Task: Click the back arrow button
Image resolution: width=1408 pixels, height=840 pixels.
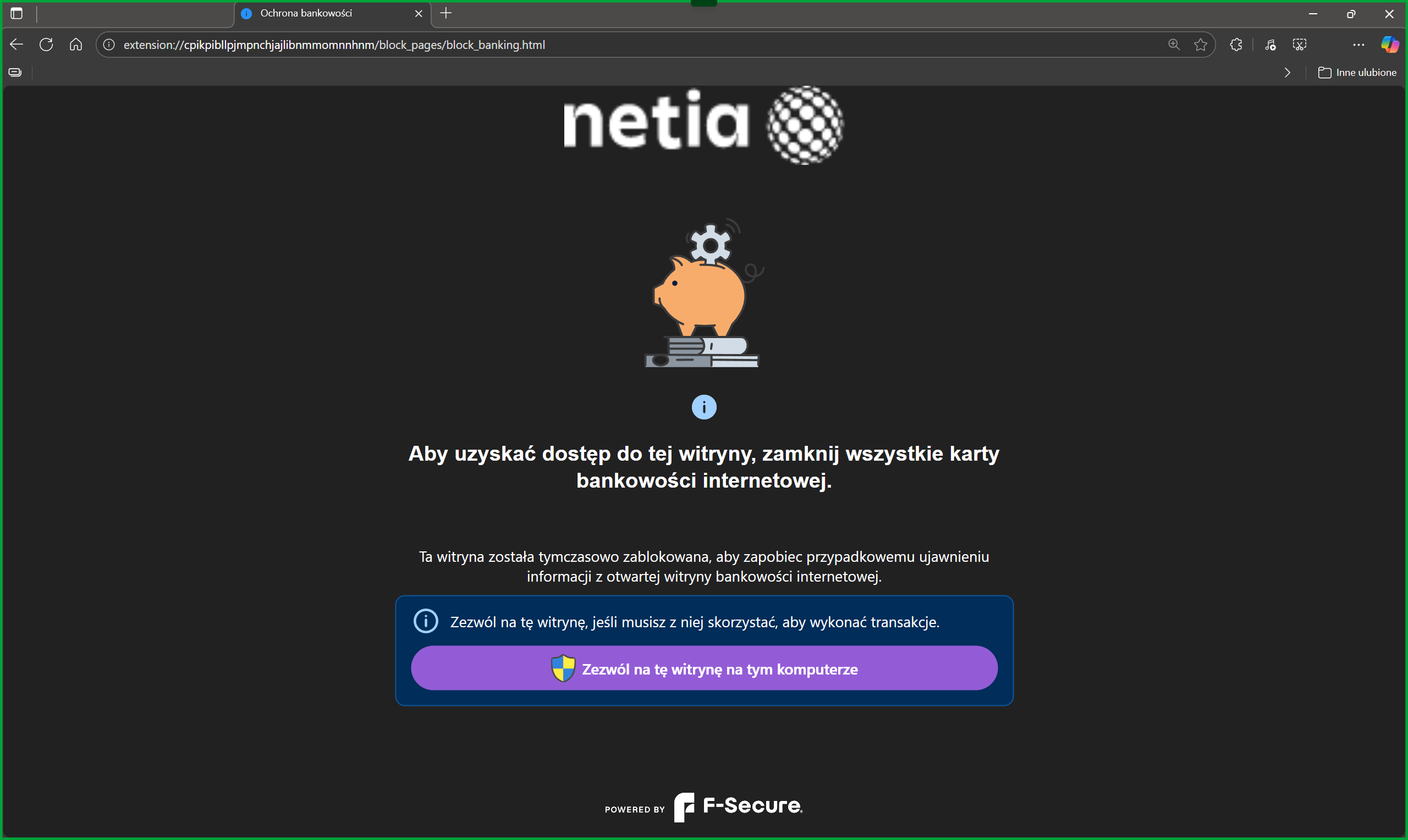Action: point(16,45)
